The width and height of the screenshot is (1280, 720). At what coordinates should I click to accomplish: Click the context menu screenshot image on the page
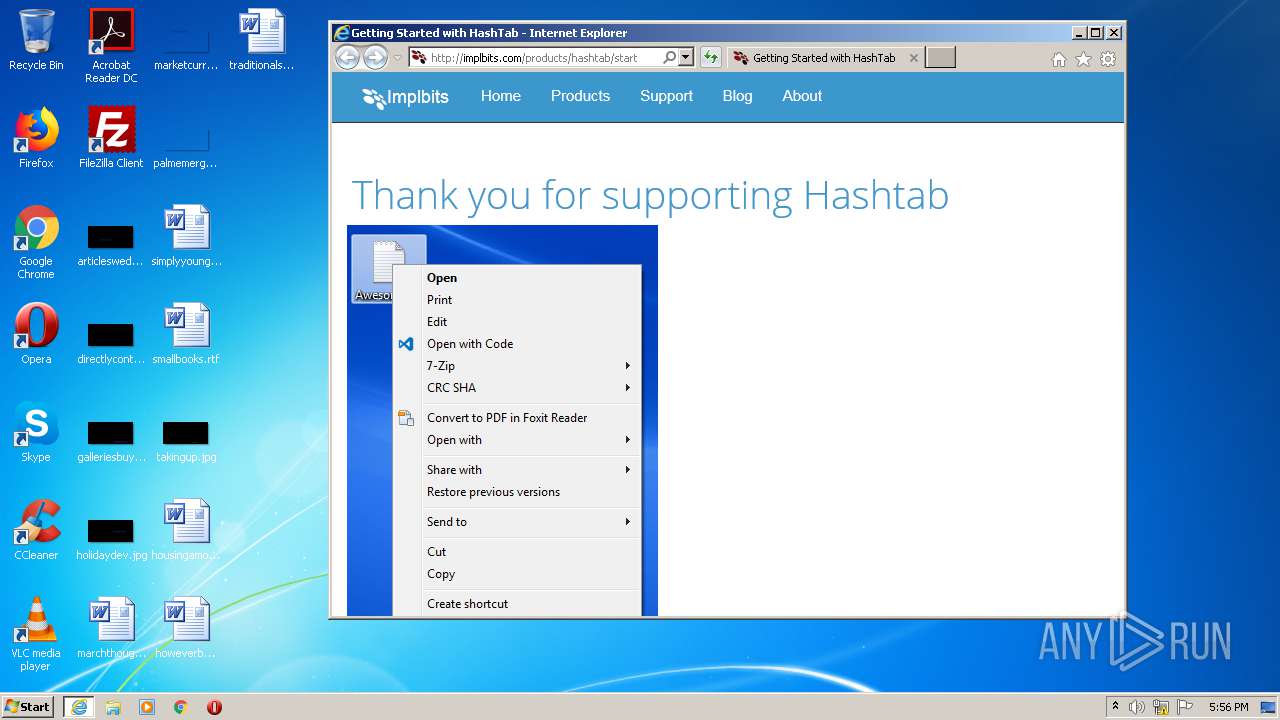(x=502, y=420)
